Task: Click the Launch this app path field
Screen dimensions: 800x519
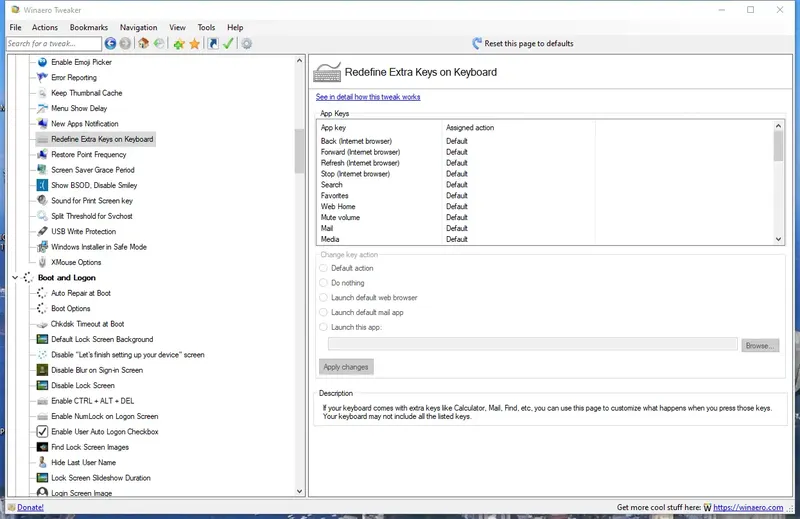Action: tap(533, 344)
